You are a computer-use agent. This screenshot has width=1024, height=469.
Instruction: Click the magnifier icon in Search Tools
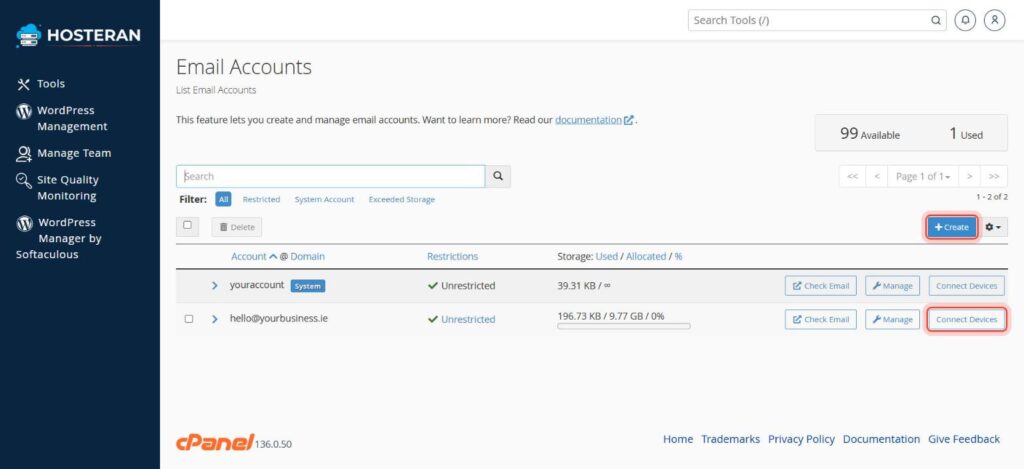tap(935, 20)
